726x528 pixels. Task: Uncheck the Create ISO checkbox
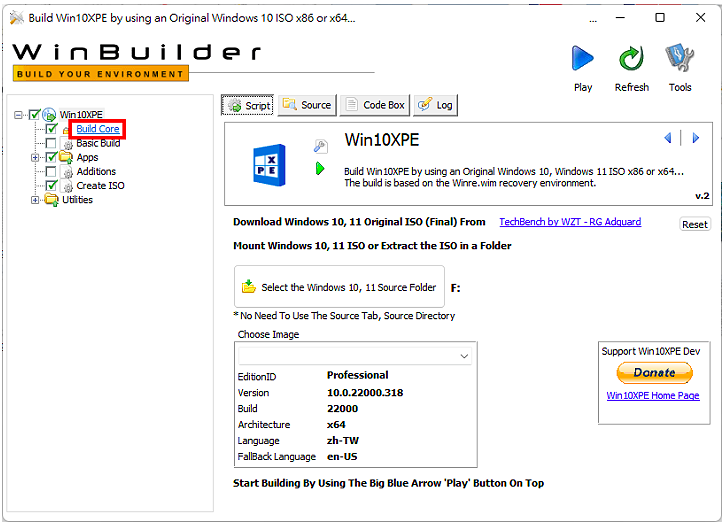(51, 186)
